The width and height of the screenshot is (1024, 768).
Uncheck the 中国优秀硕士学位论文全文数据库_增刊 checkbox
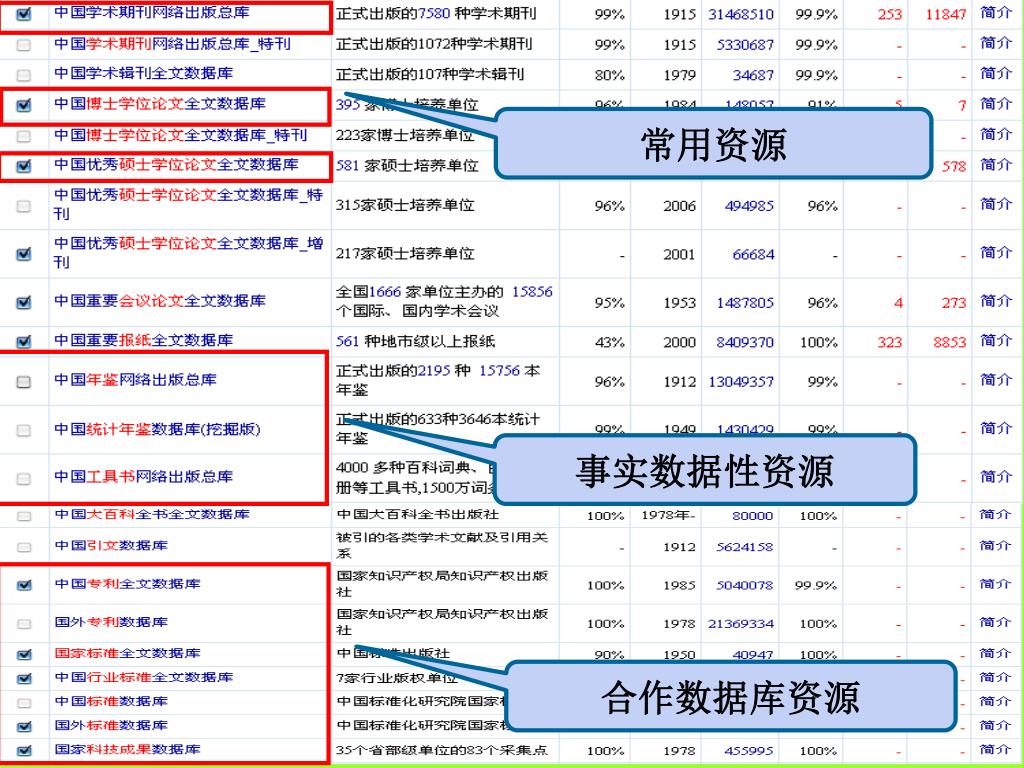(x=24, y=254)
